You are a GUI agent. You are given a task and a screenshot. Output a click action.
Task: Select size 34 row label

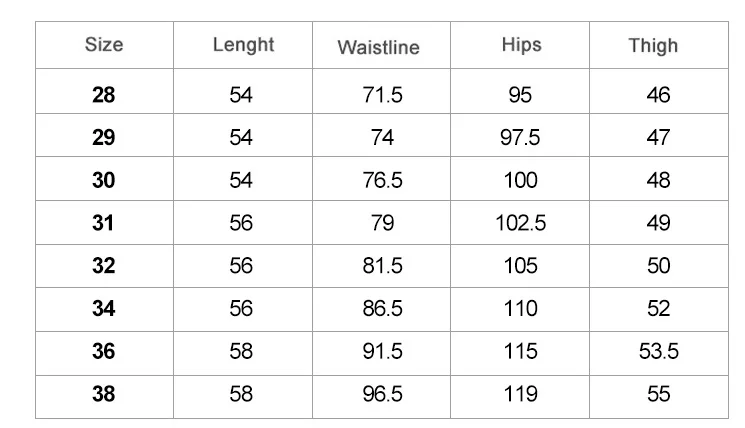click(x=104, y=309)
